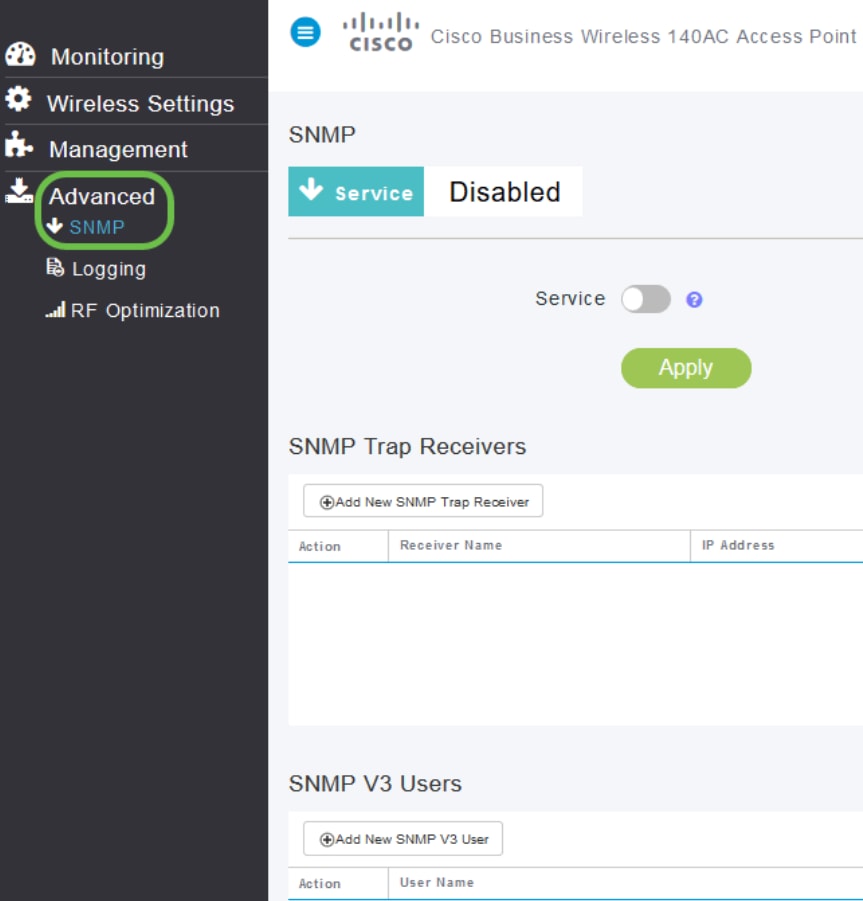Click the User Name column header
This screenshot has height=901, width=863.
coord(437,882)
